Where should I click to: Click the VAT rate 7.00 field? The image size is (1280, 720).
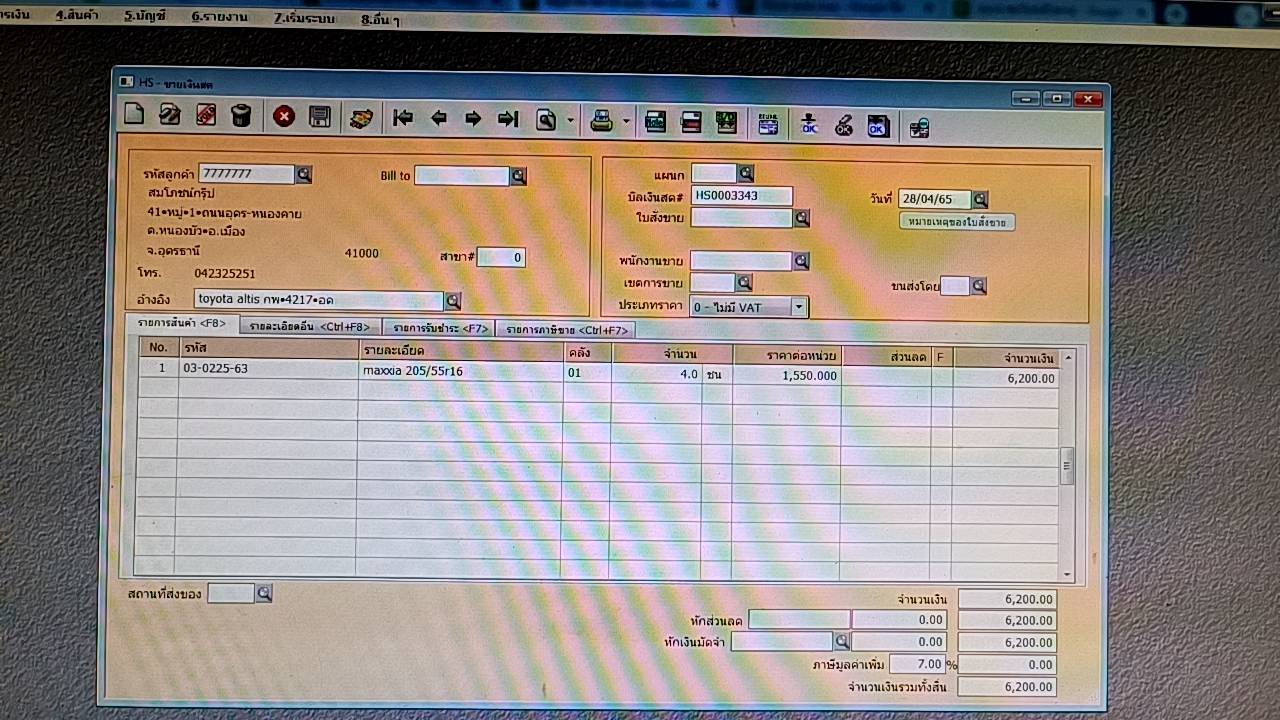[x=917, y=664]
